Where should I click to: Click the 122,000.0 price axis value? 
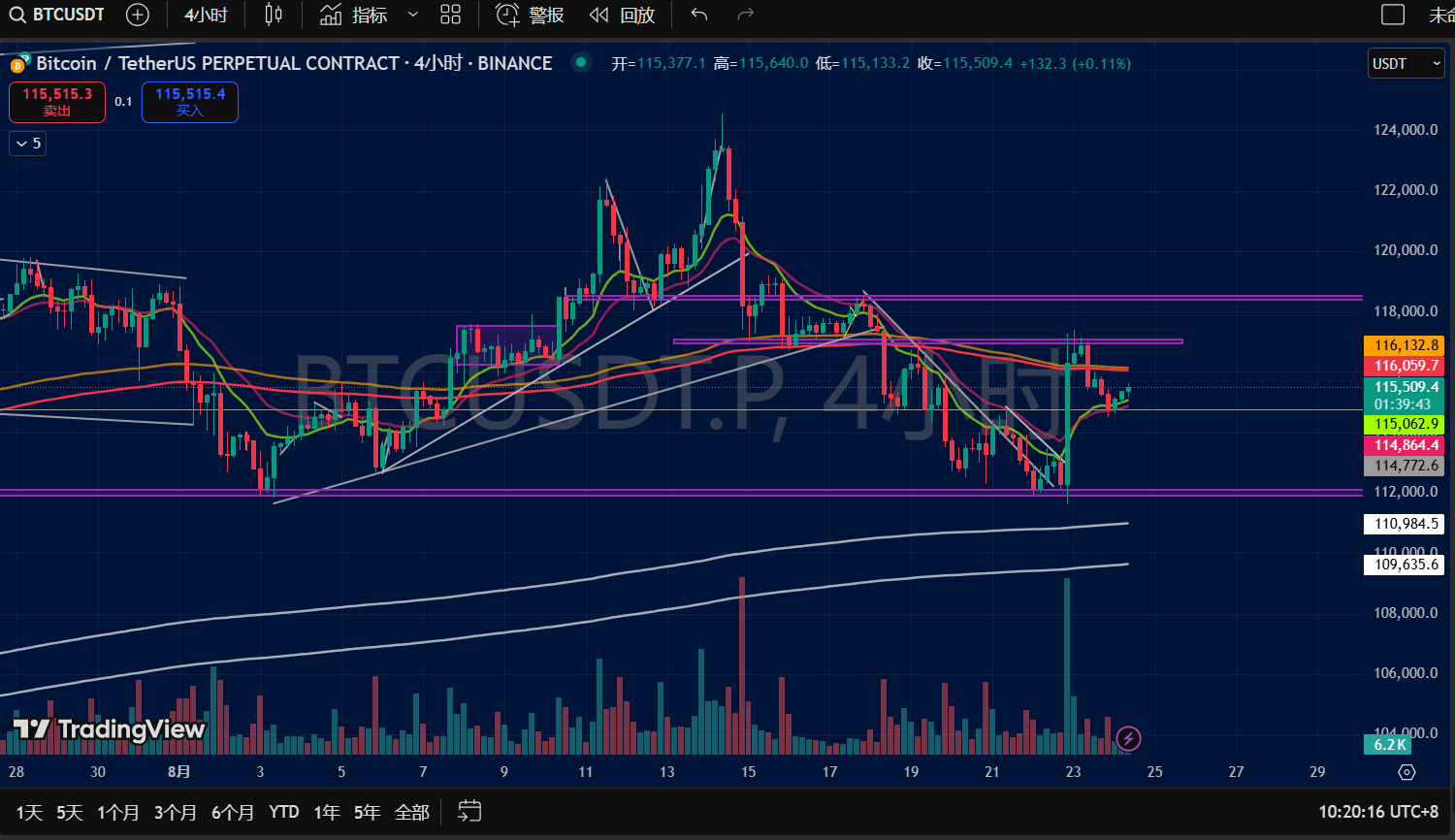click(x=1406, y=190)
